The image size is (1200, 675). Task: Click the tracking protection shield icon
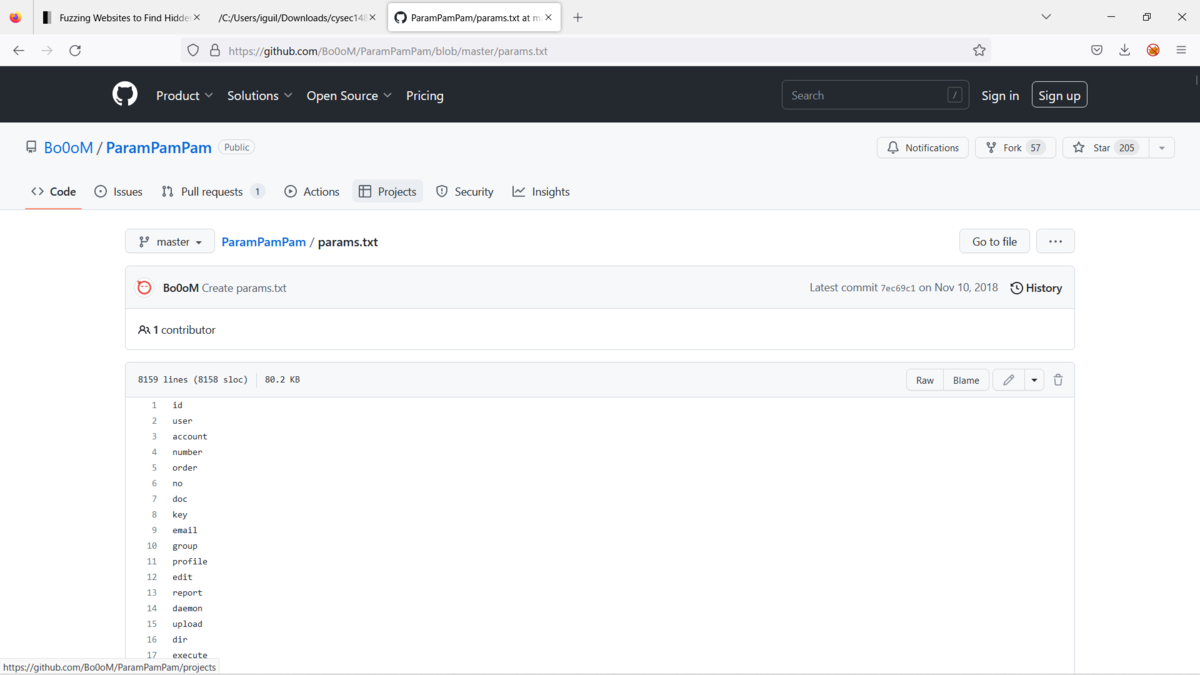click(194, 50)
